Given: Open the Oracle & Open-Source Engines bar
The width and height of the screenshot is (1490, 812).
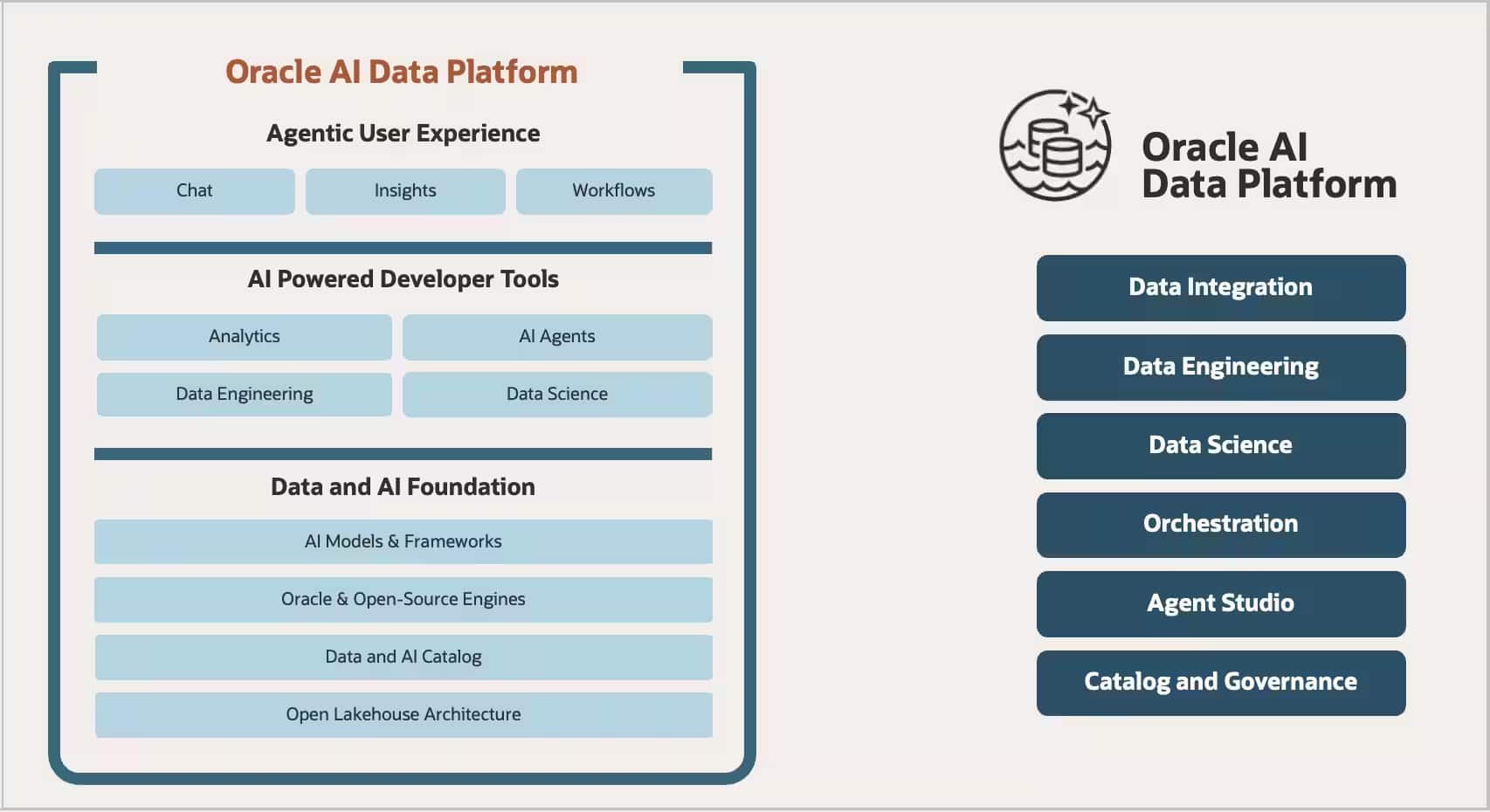Looking at the screenshot, I should click(403, 599).
